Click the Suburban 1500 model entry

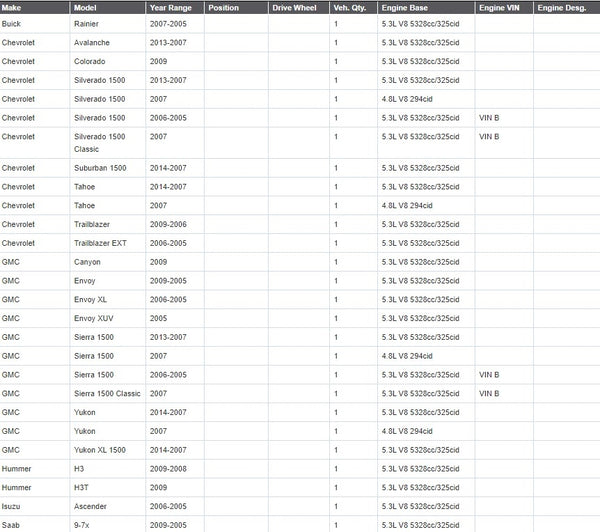pyautogui.click(x=99, y=168)
